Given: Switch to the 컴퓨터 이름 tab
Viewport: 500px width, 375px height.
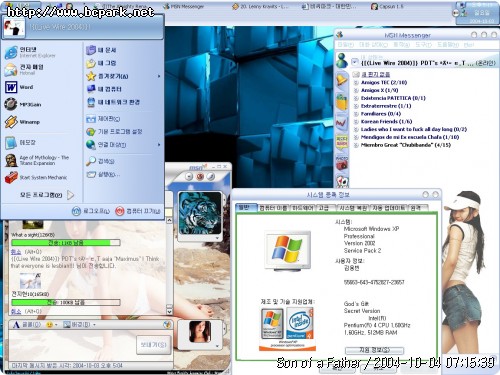Looking at the screenshot, I should pyautogui.click(x=273, y=208).
